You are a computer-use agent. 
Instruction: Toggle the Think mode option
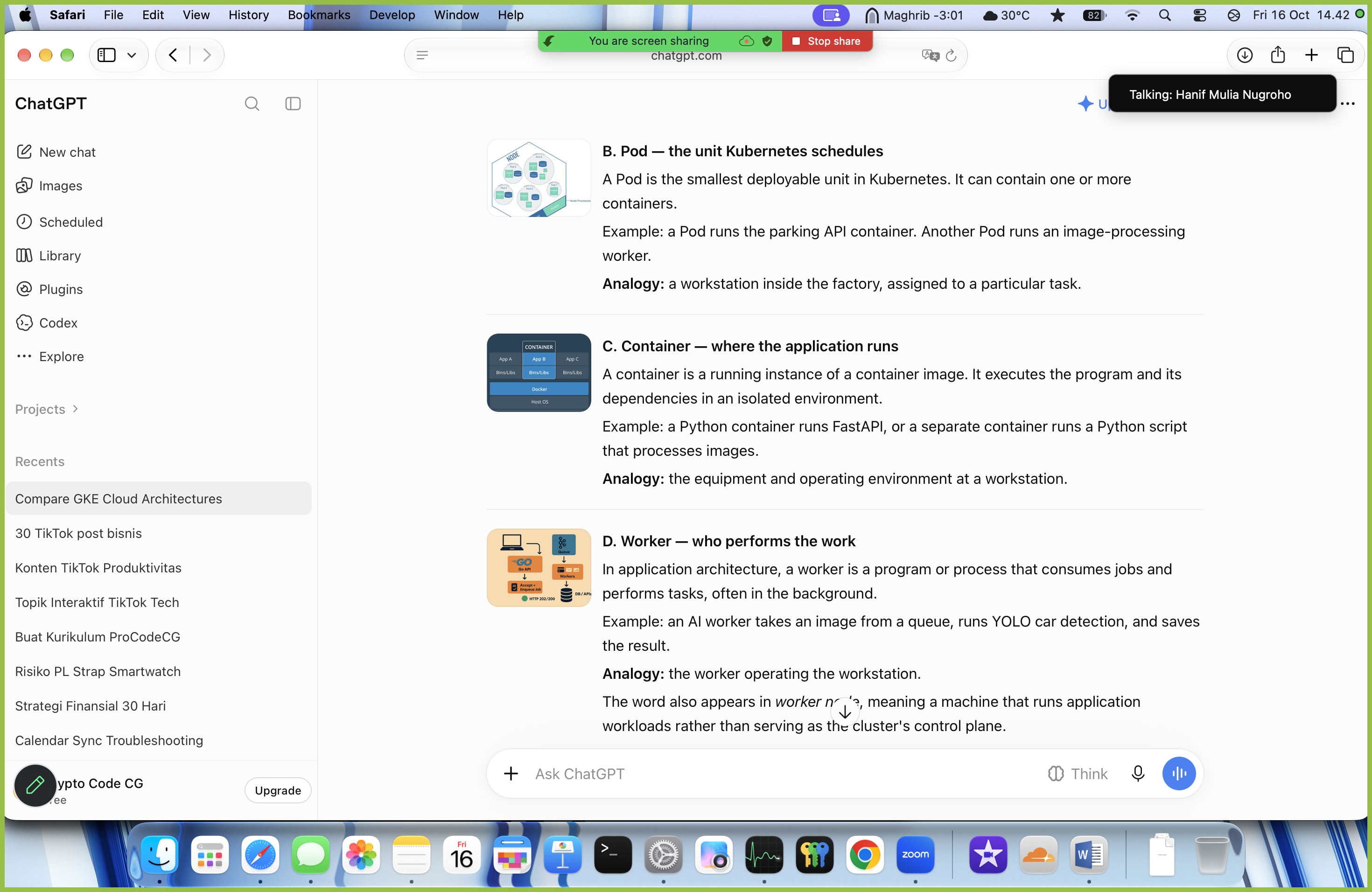pos(1078,774)
